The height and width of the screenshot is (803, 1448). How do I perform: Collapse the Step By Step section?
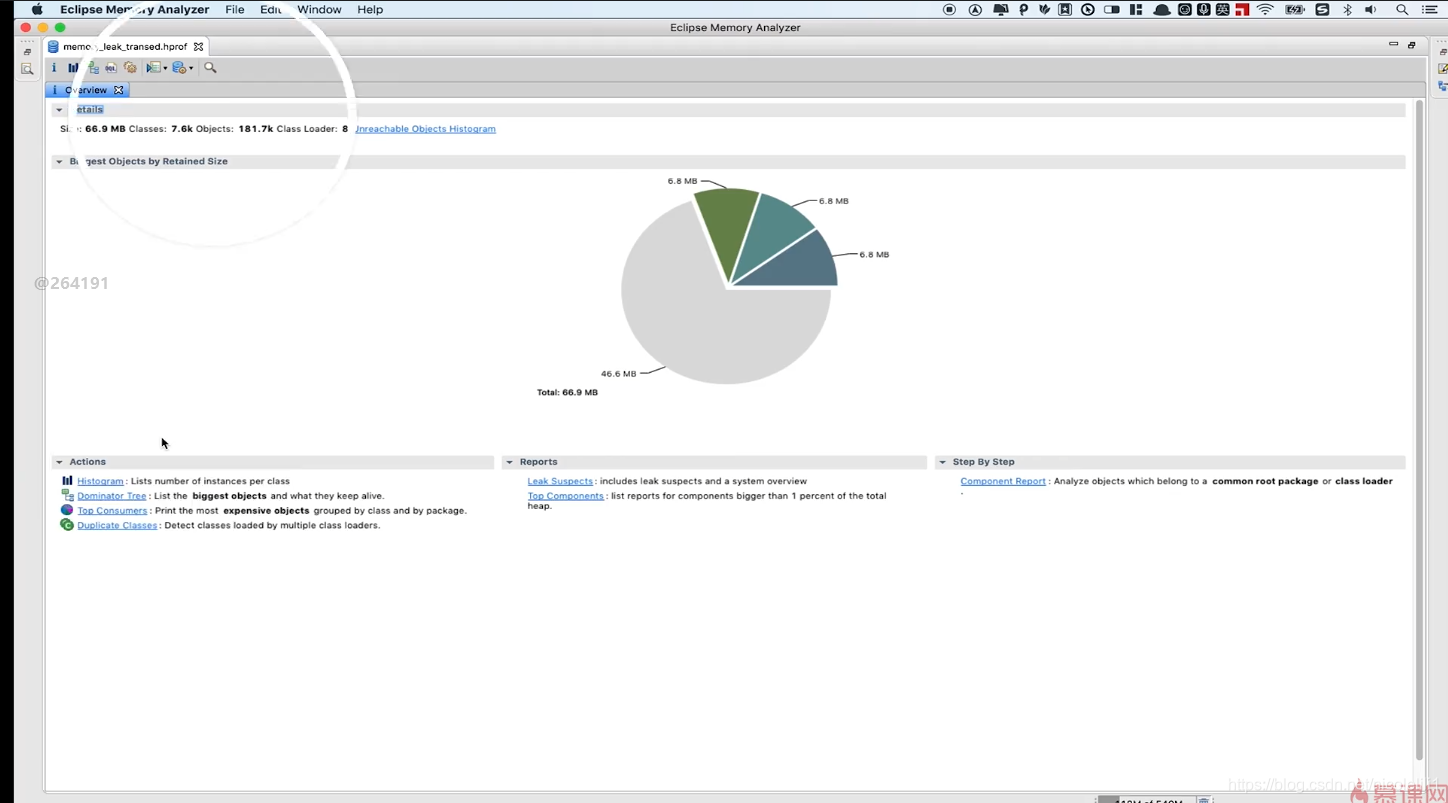tap(942, 462)
